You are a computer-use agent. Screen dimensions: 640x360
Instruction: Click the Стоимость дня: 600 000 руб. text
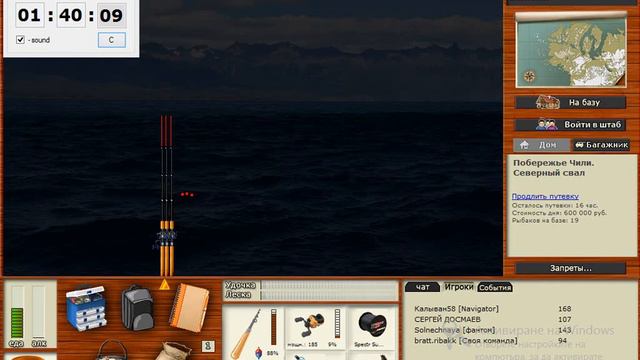[x=559, y=213]
